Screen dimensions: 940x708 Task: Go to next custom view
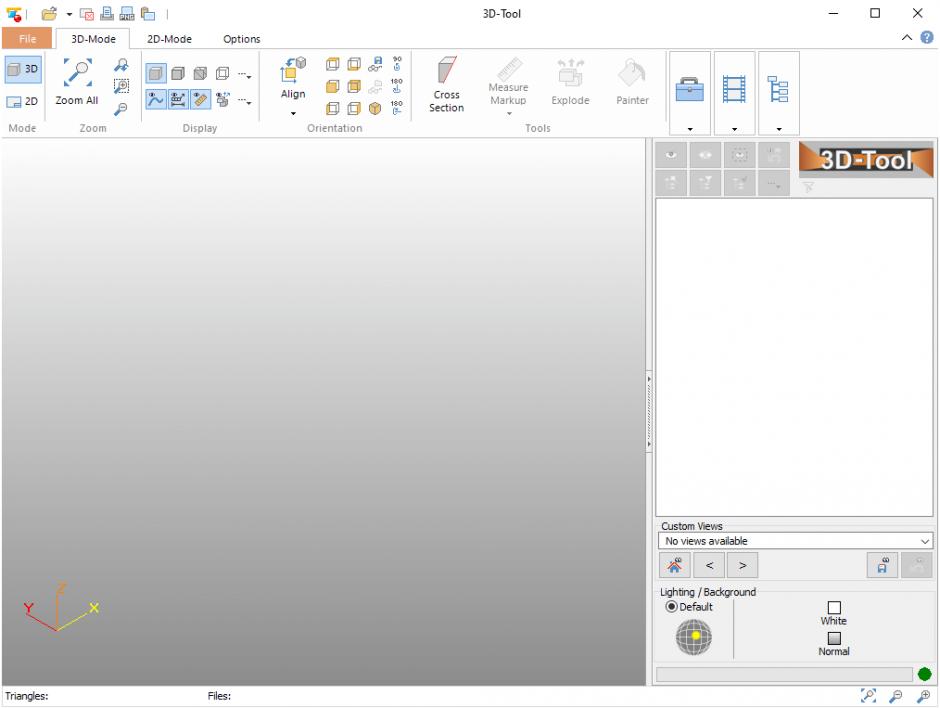[x=742, y=565]
